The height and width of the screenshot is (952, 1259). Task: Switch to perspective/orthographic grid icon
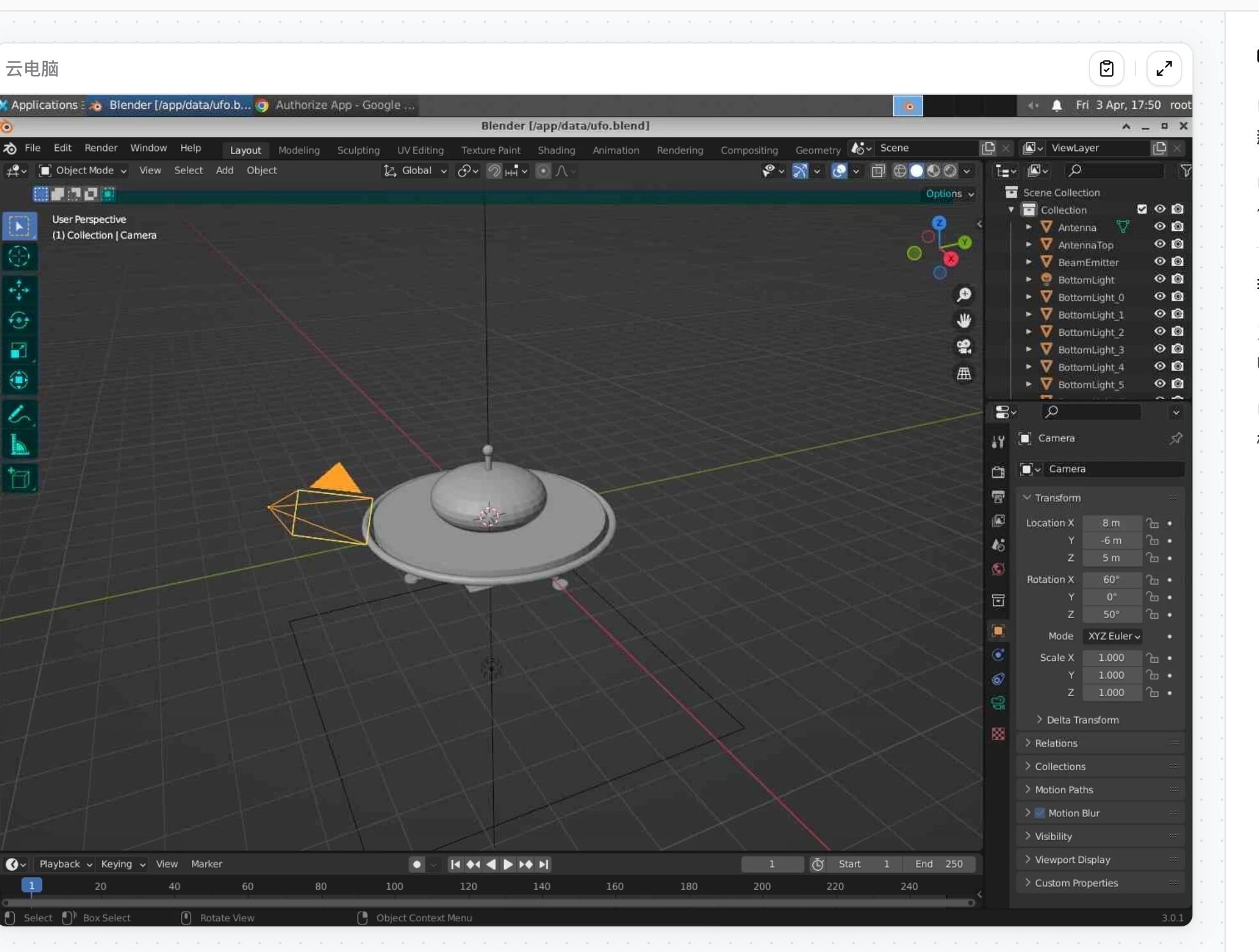click(x=963, y=374)
